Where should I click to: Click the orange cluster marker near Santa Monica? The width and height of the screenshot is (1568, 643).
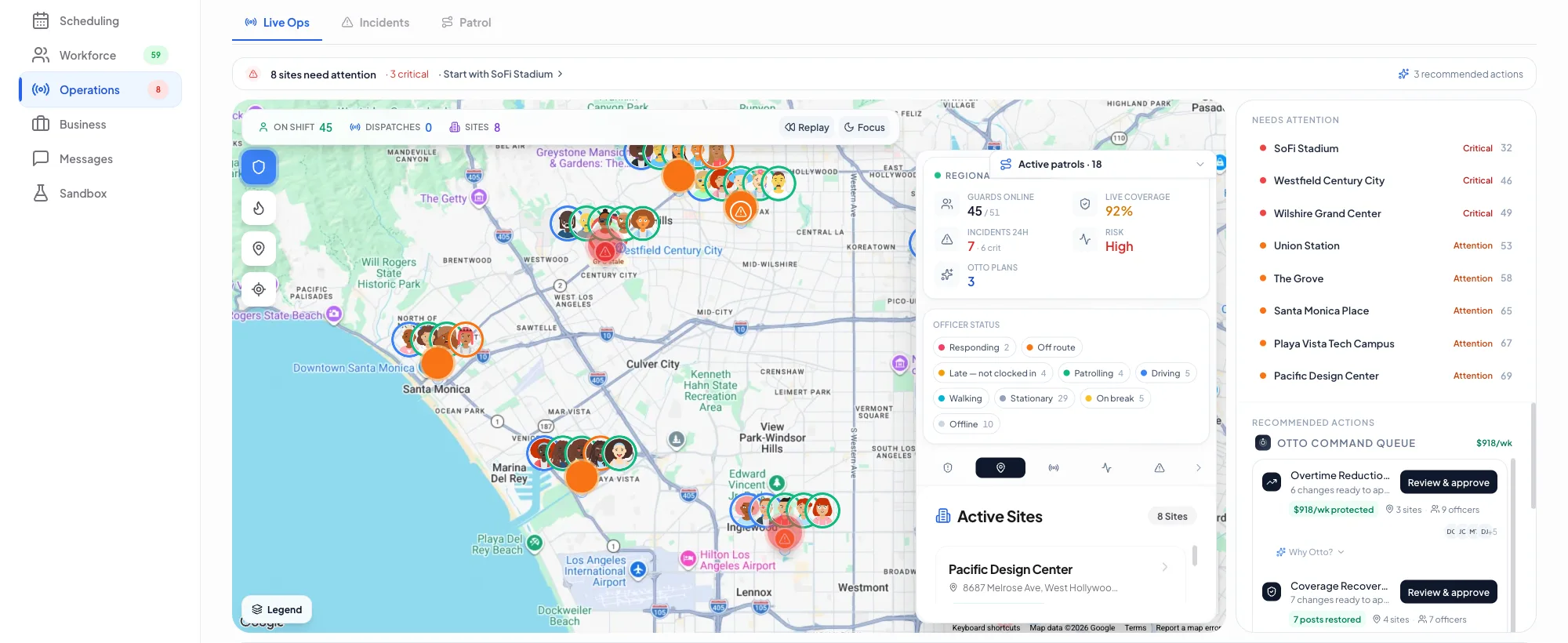(437, 363)
